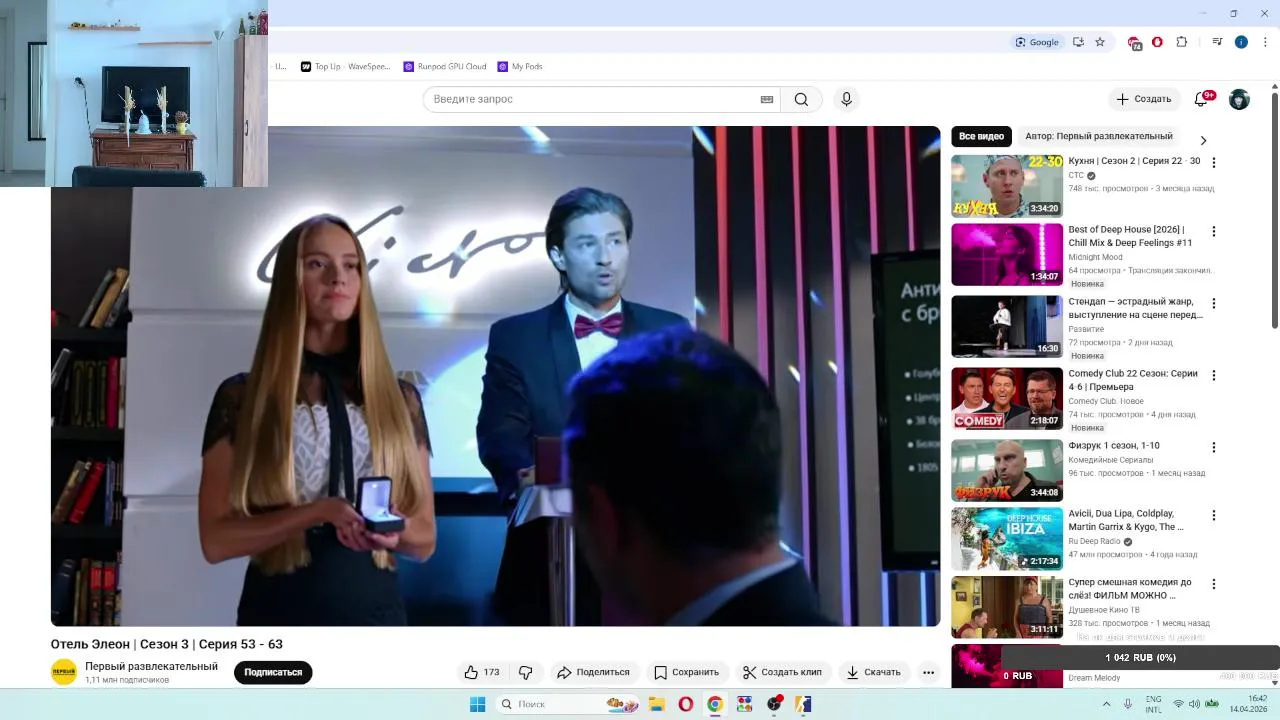1280x720 pixels.
Task: Open File Explorer from the taskbar
Action: click(x=657, y=704)
